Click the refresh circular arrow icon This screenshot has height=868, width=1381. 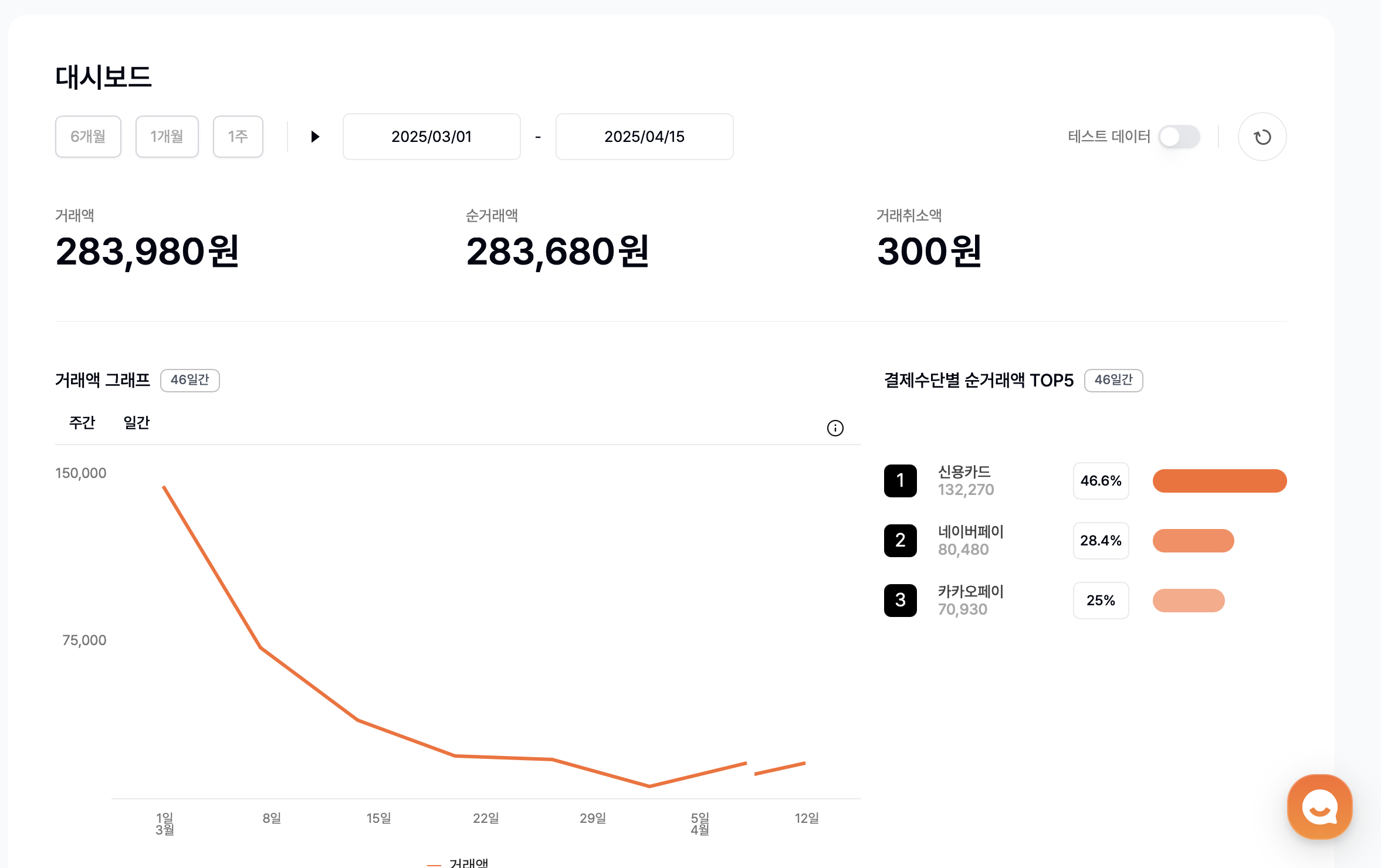click(x=1262, y=137)
